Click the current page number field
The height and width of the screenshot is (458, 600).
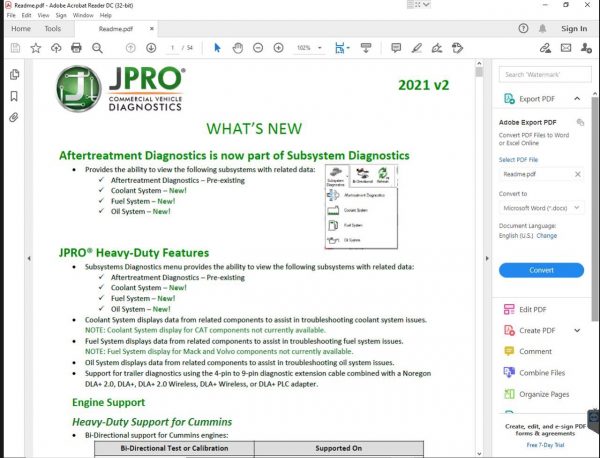pyautogui.click(x=172, y=48)
